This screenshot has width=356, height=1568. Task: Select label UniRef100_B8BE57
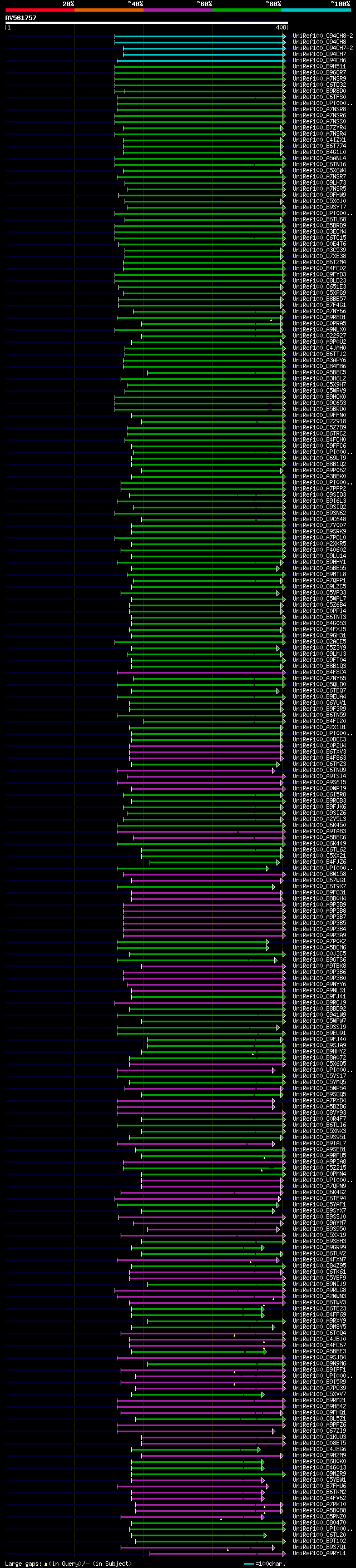pyautogui.click(x=319, y=299)
